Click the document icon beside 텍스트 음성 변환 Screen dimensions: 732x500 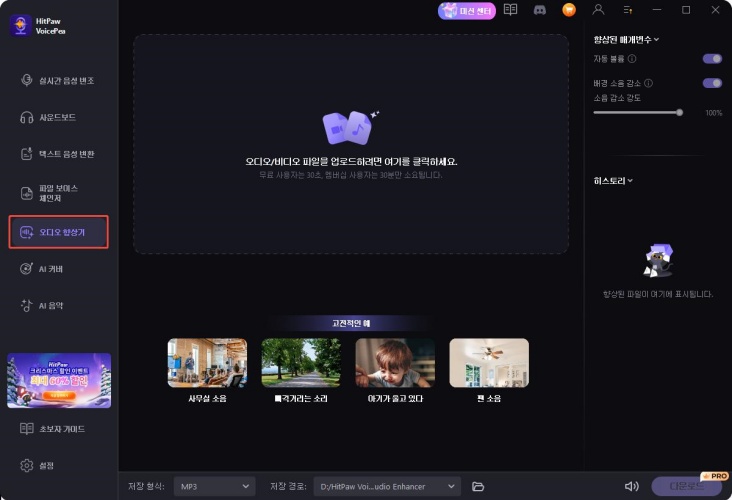click(27, 154)
